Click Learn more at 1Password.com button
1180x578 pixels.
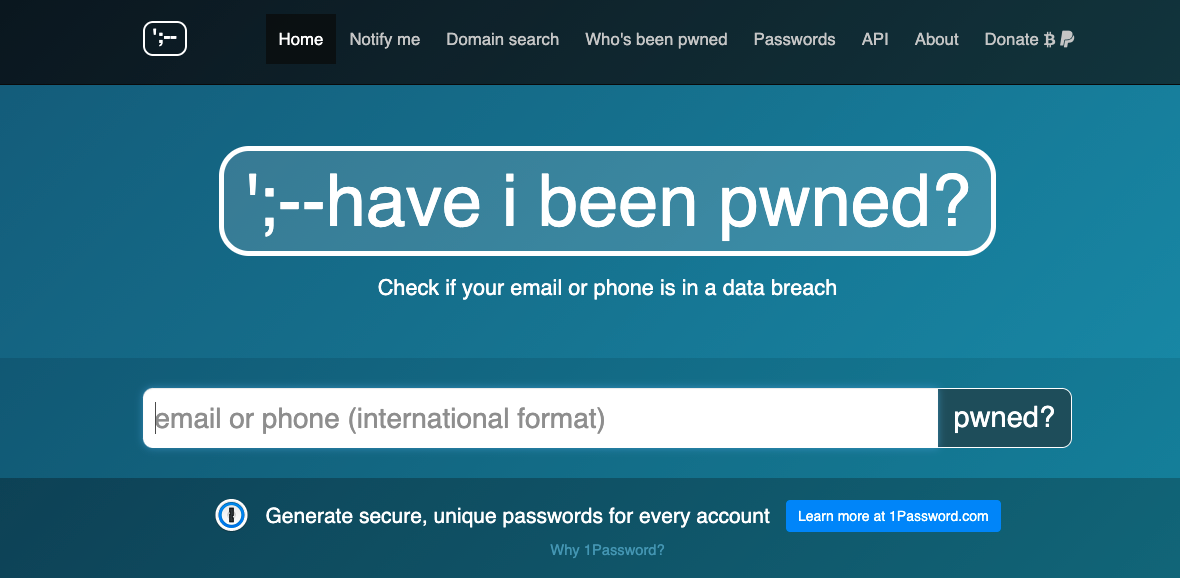coord(893,516)
